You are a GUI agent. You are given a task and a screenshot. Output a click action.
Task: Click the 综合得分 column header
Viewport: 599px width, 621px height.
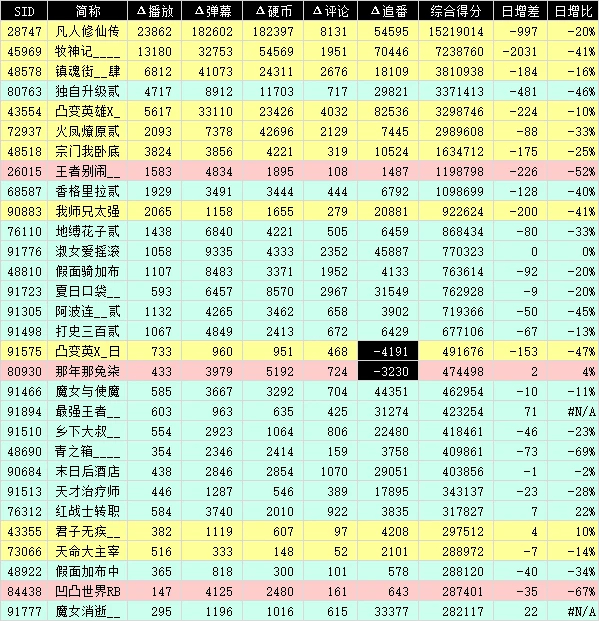456,11
